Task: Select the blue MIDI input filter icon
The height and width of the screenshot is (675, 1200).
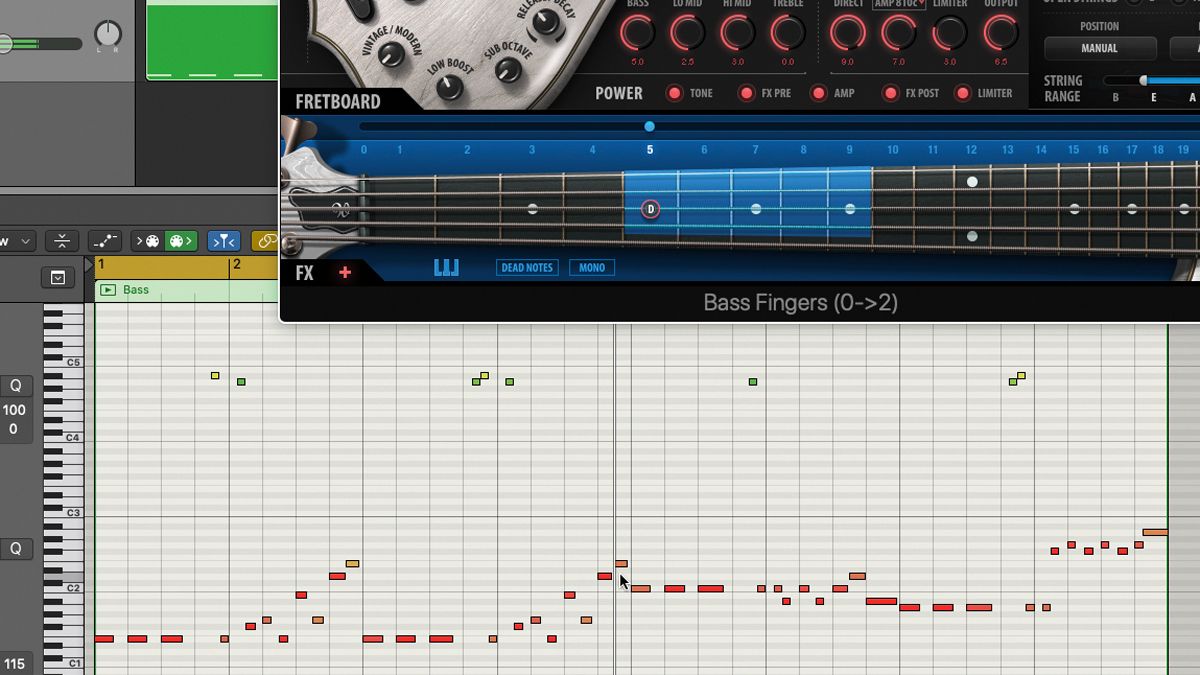Action: click(224, 241)
